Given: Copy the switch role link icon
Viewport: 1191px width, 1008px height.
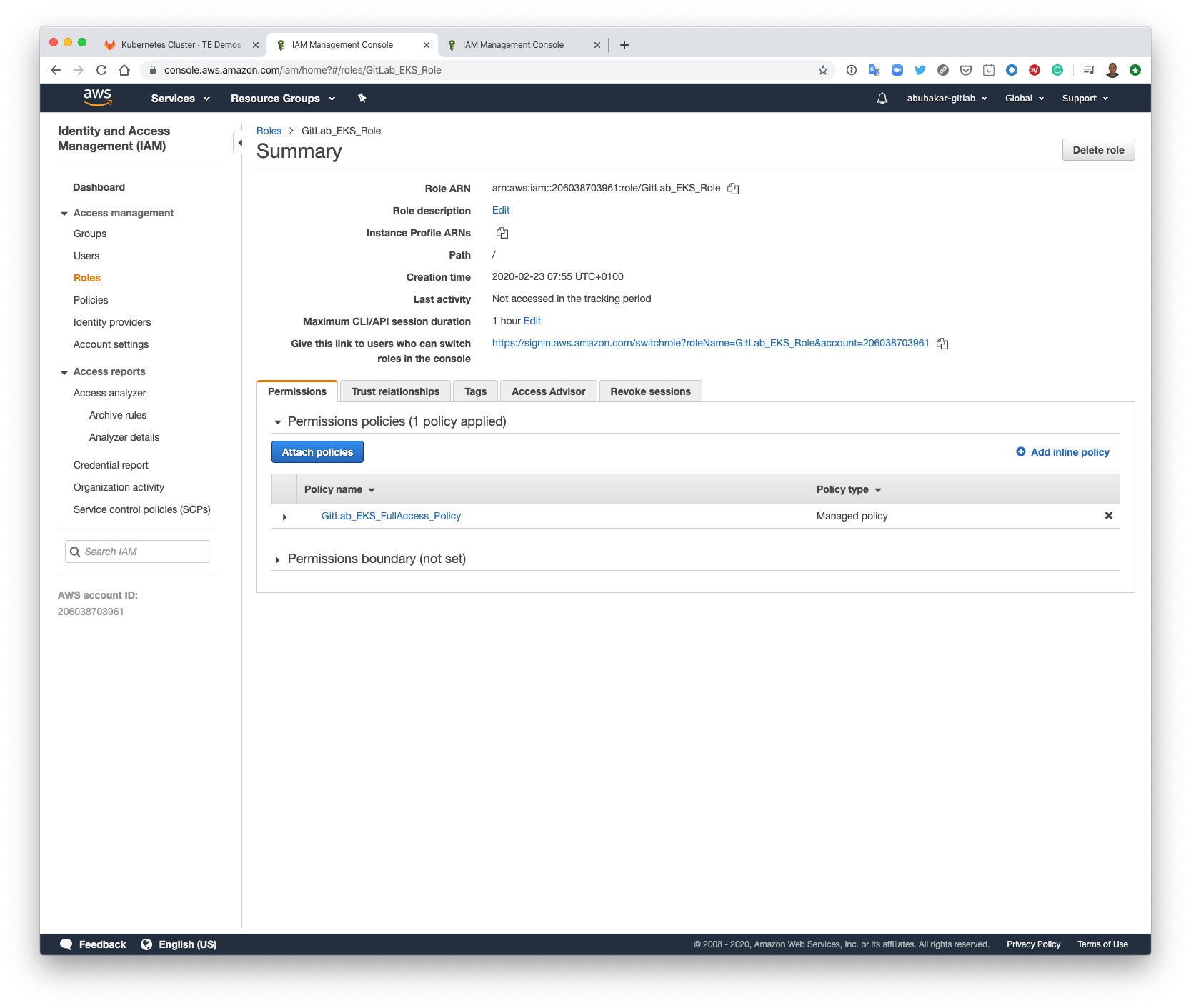Looking at the screenshot, I should coord(942,344).
